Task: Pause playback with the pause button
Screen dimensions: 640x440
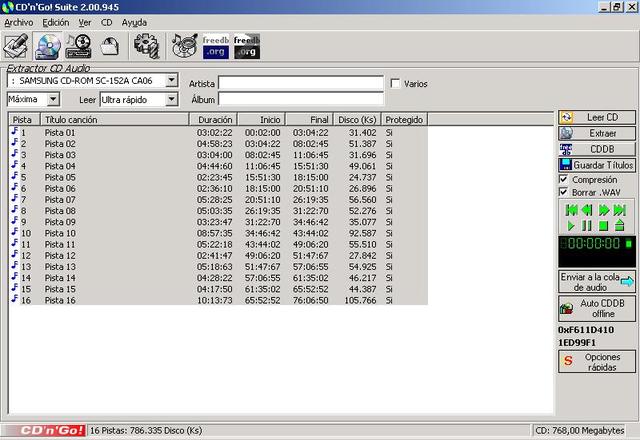Action: pyautogui.click(x=587, y=226)
